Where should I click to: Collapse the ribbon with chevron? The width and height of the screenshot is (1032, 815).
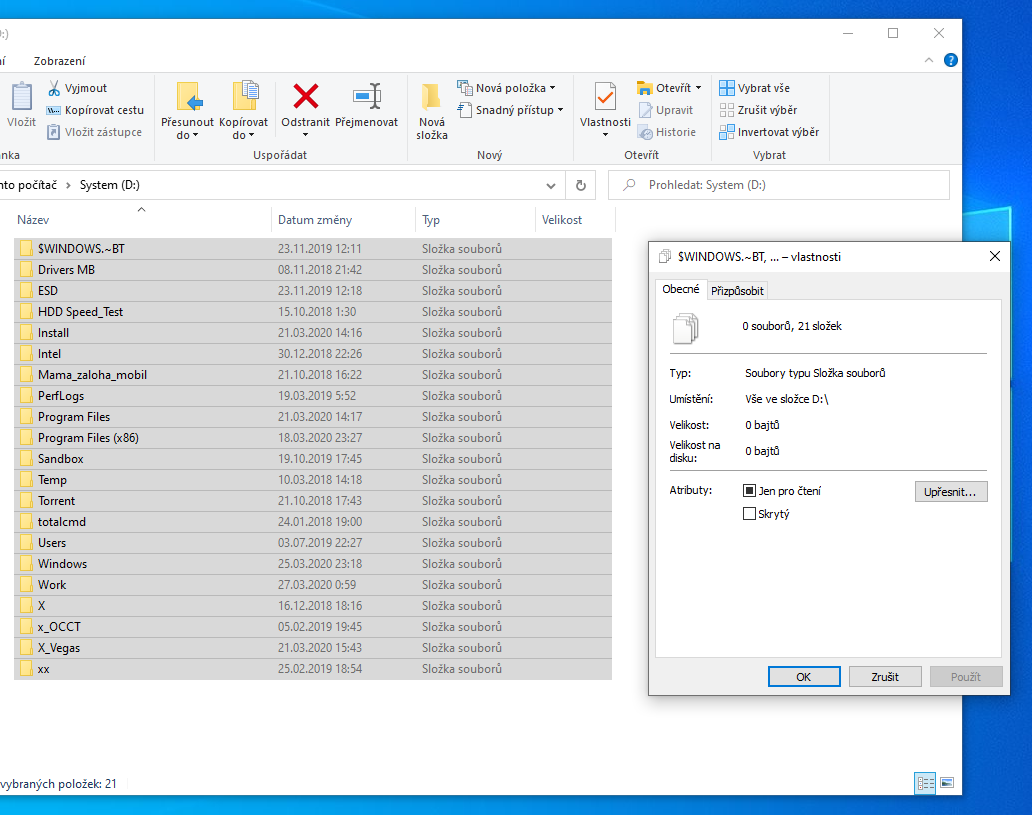point(929,60)
